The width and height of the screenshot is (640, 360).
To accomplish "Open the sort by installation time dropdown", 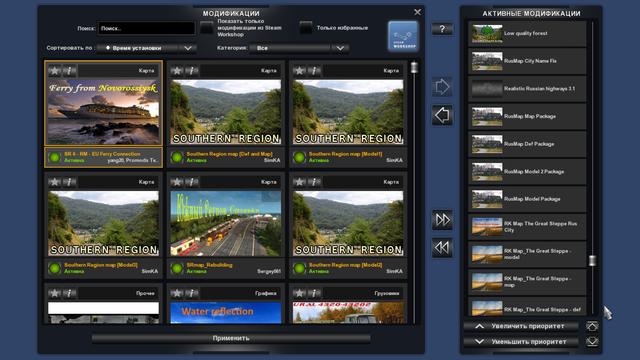I will 147,48.
